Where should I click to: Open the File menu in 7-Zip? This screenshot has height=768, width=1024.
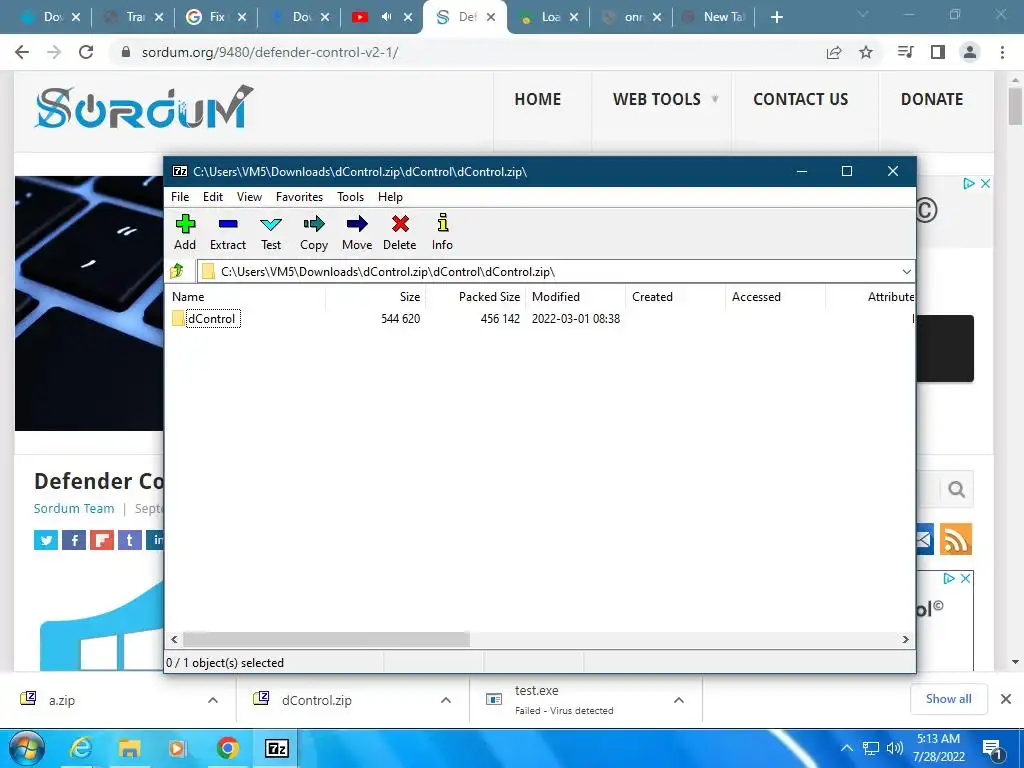(x=180, y=197)
